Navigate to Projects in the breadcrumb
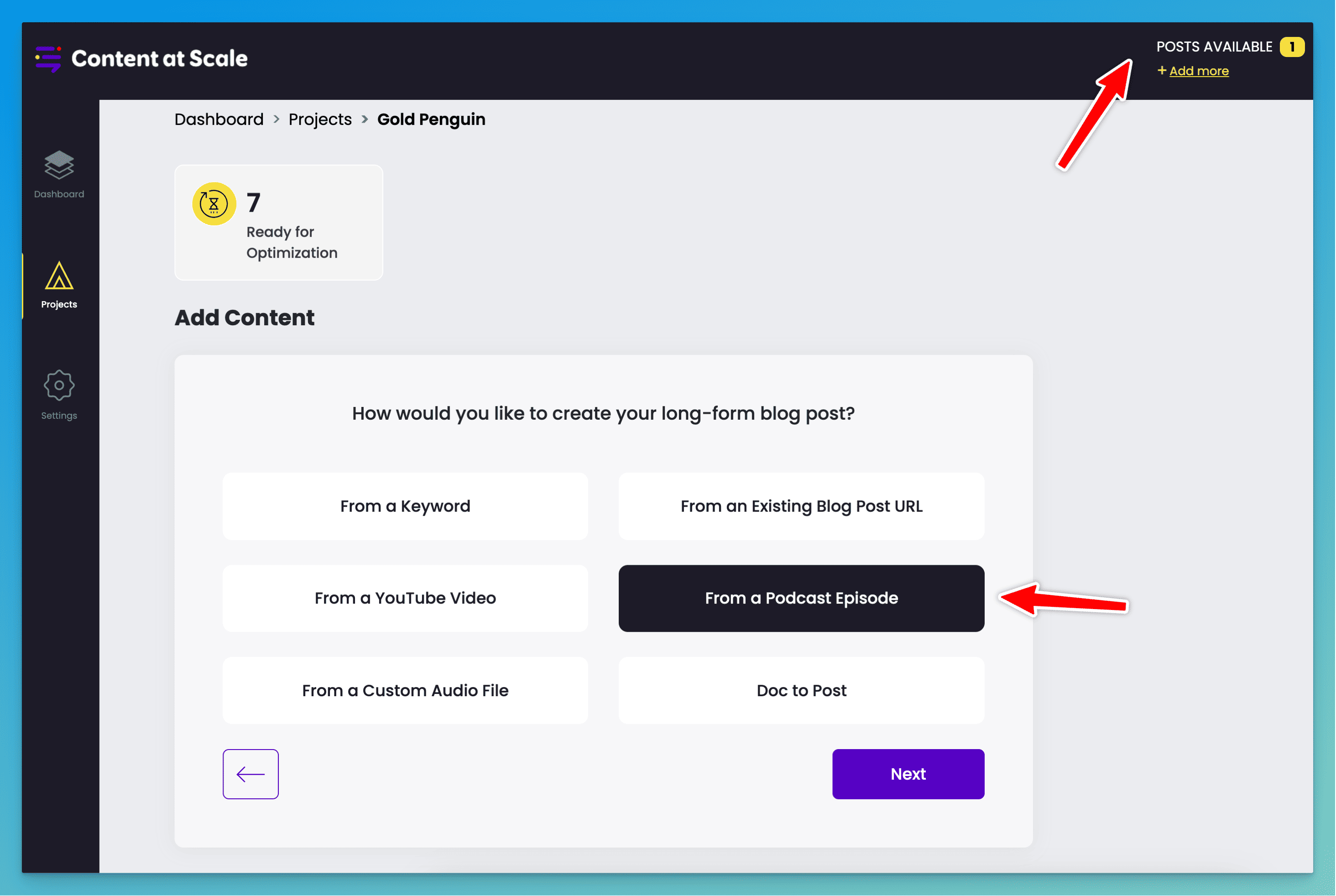This screenshot has width=1336, height=896. point(320,120)
